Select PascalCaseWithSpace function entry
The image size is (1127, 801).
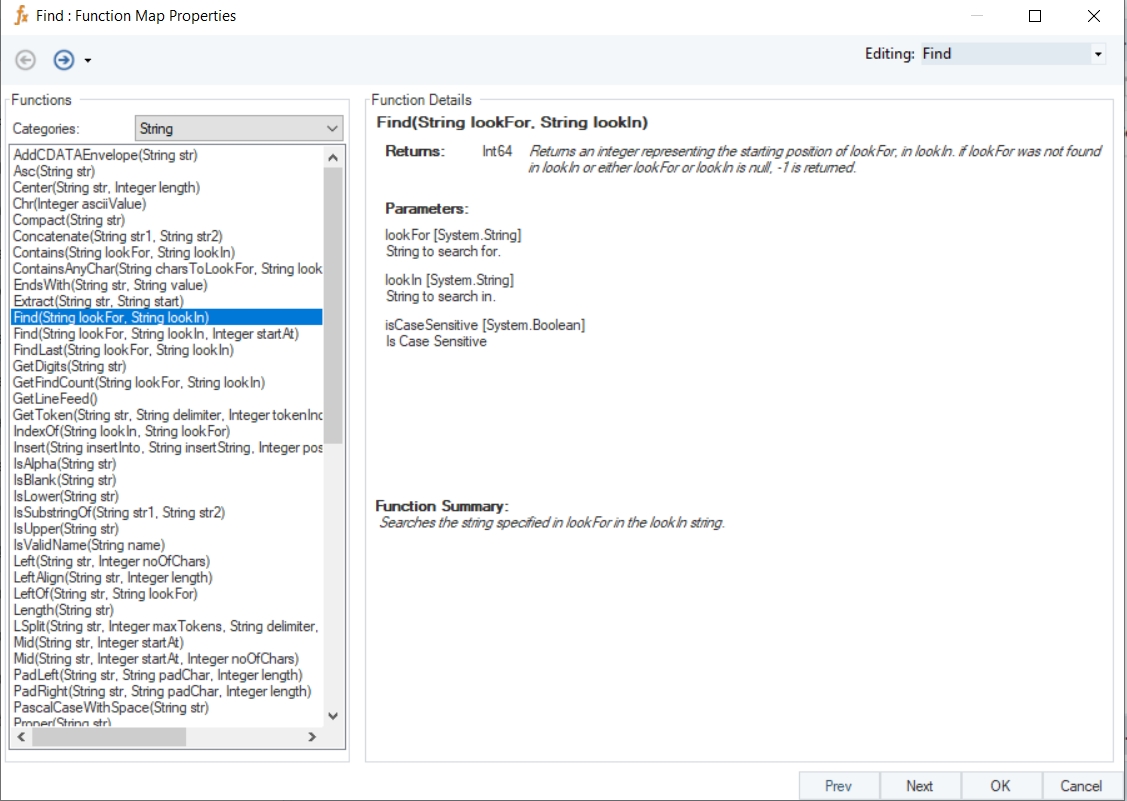(x=110, y=707)
